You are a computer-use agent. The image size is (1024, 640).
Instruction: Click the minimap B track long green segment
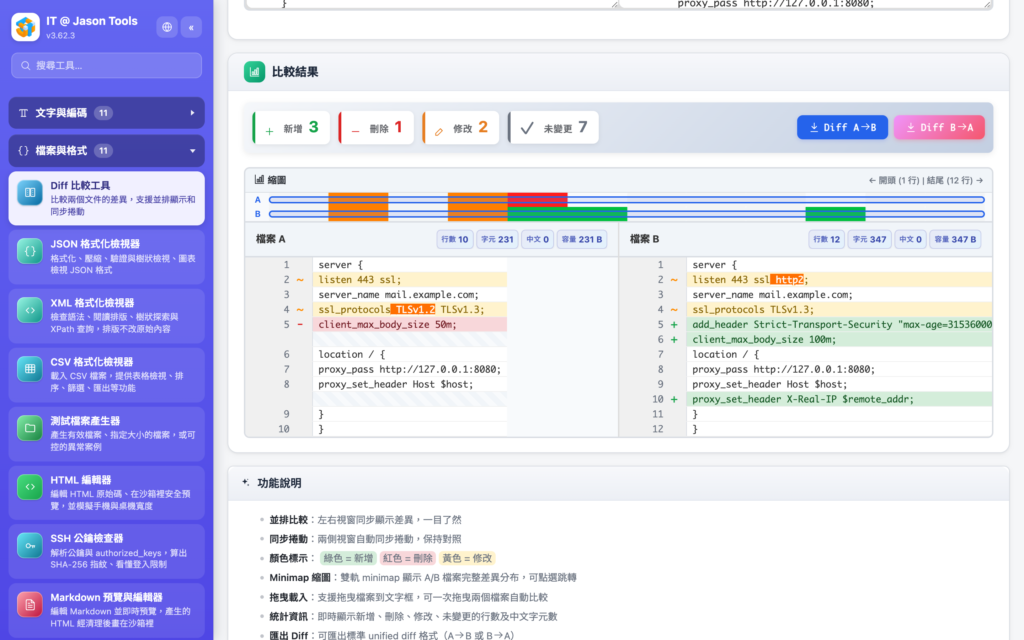[568, 214]
